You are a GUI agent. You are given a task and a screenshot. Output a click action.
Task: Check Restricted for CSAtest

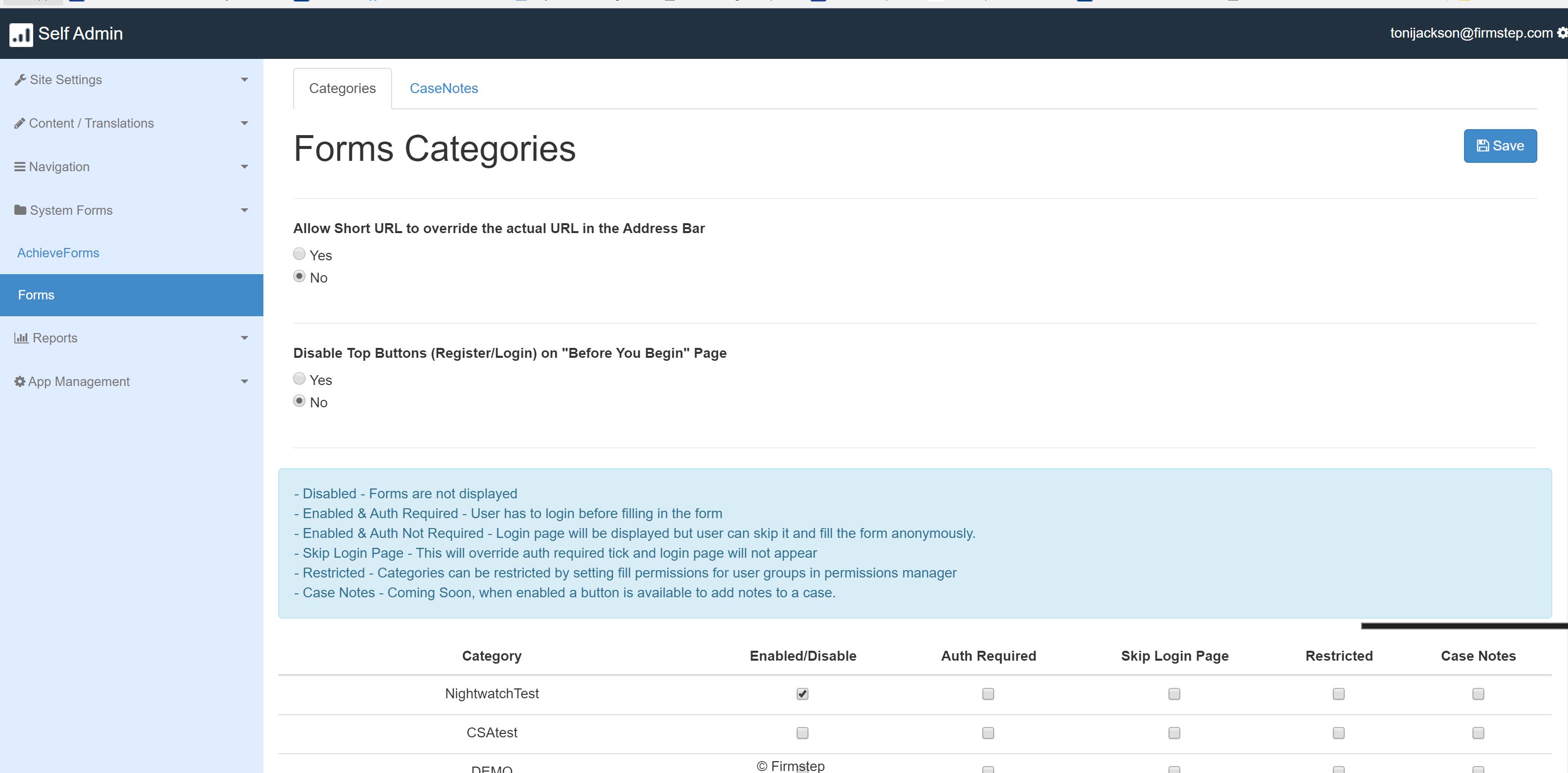[1339, 733]
